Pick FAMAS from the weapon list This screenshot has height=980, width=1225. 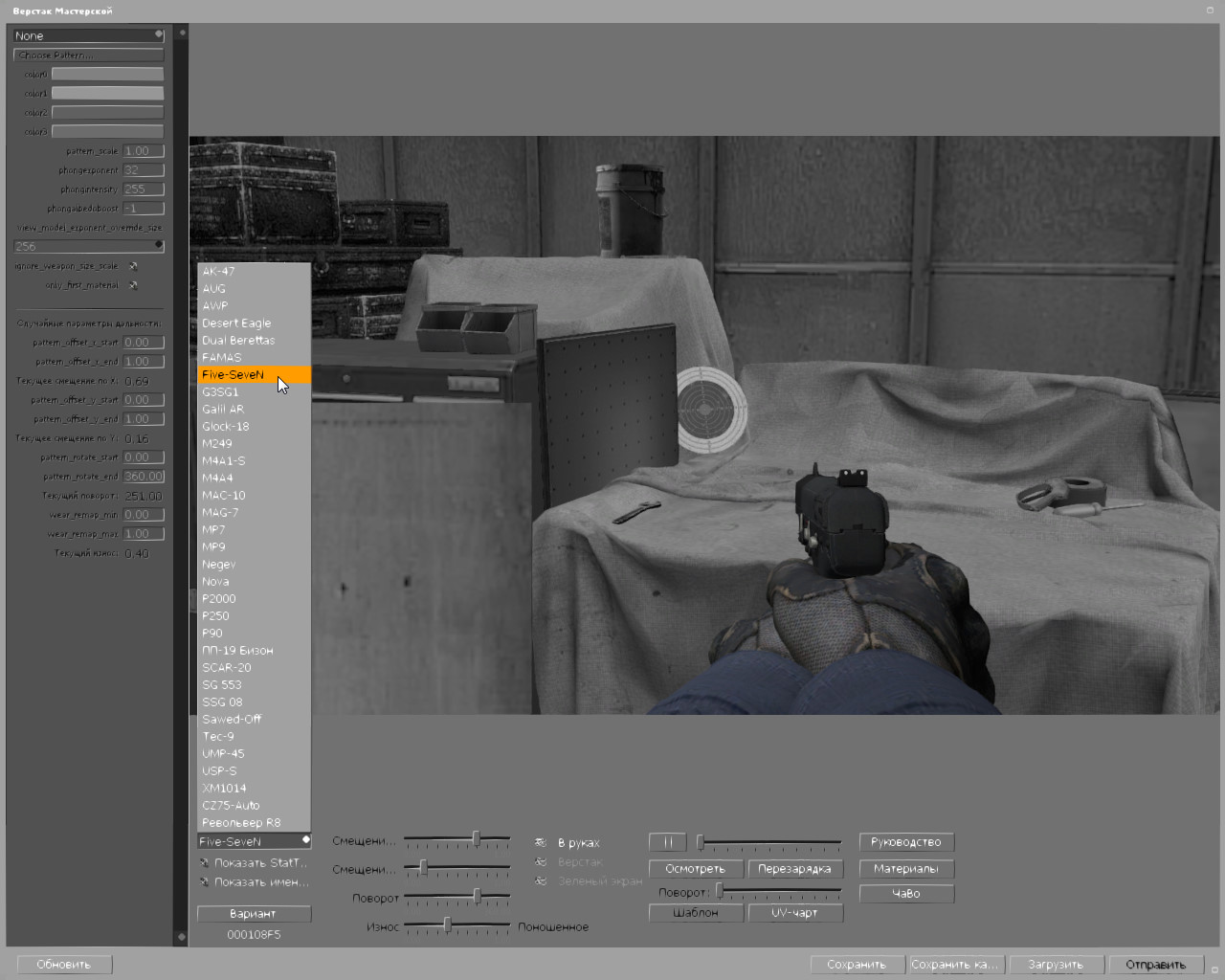[254, 357]
